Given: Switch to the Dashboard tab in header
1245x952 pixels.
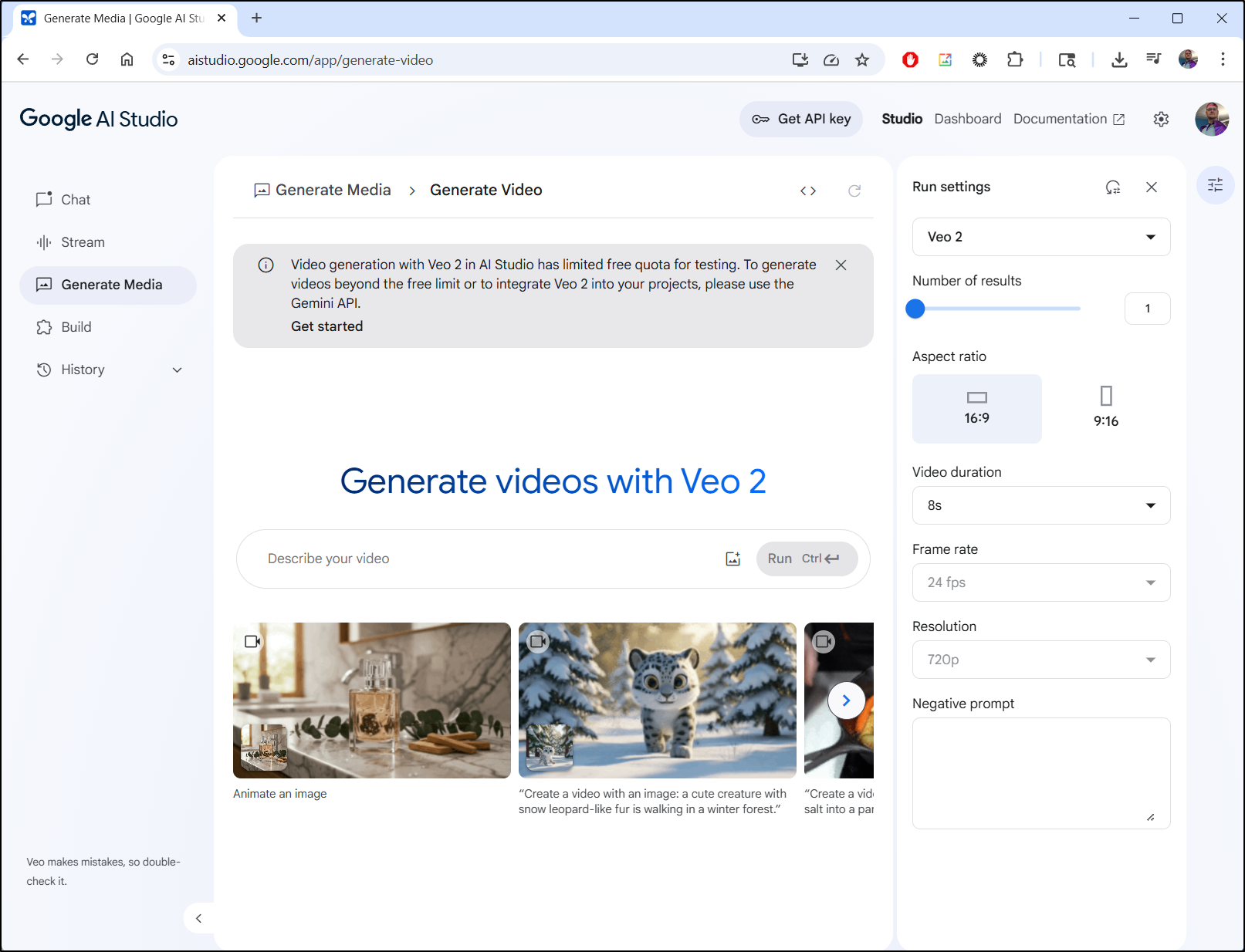Looking at the screenshot, I should click(968, 119).
